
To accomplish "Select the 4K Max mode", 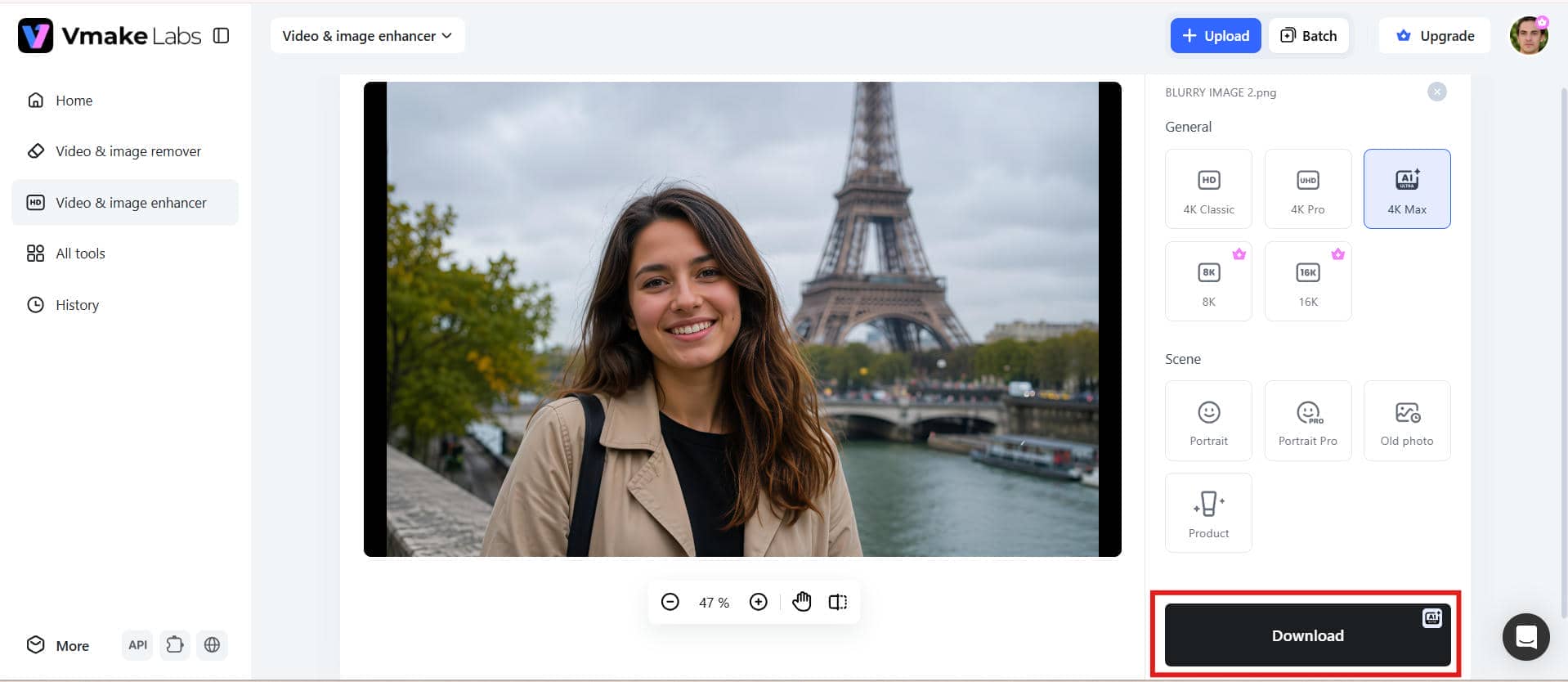I will click(x=1407, y=189).
